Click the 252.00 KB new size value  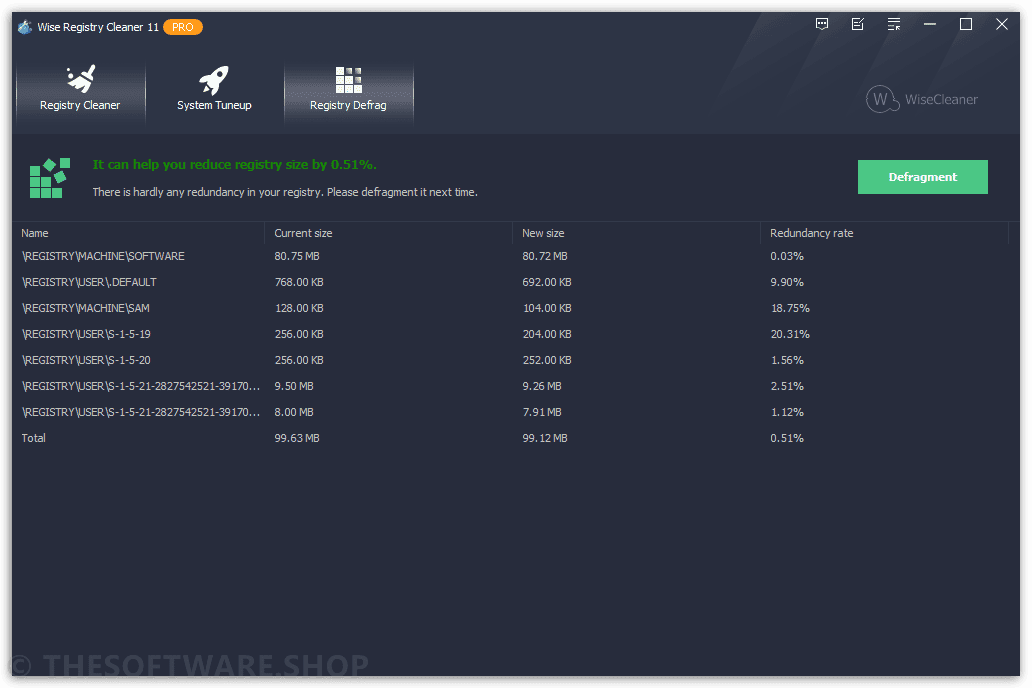pos(547,360)
